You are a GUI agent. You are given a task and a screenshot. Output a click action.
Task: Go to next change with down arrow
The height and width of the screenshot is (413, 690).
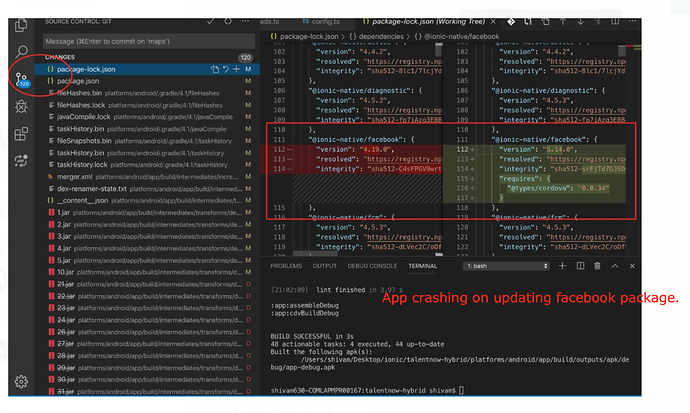pos(580,22)
